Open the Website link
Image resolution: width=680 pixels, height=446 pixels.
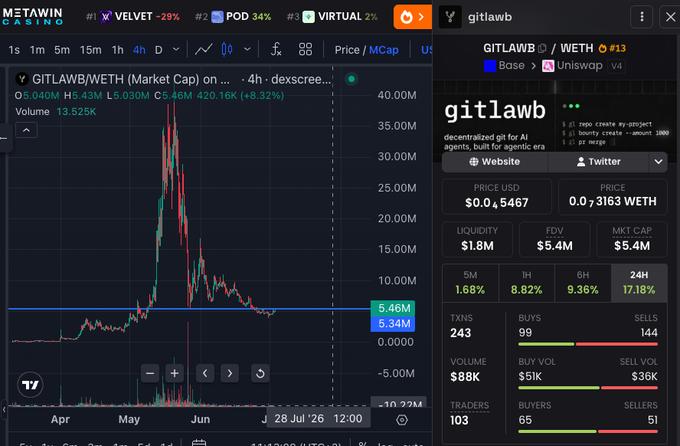point(495,162)
